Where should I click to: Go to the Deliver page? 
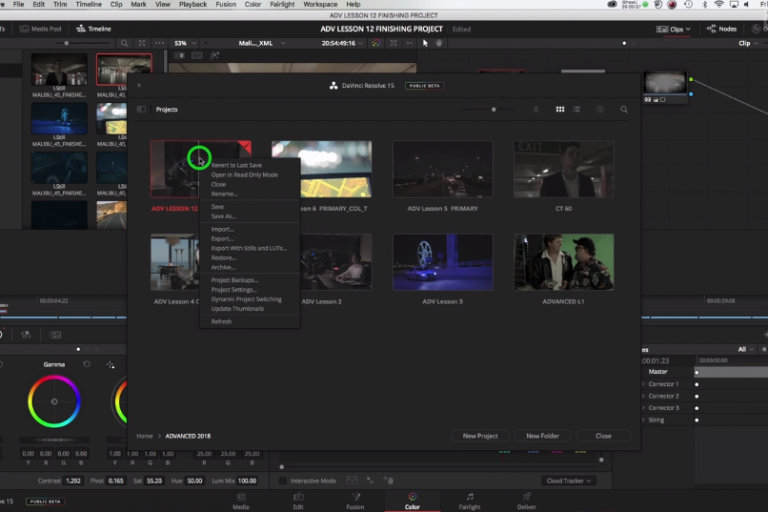point(526,500)
